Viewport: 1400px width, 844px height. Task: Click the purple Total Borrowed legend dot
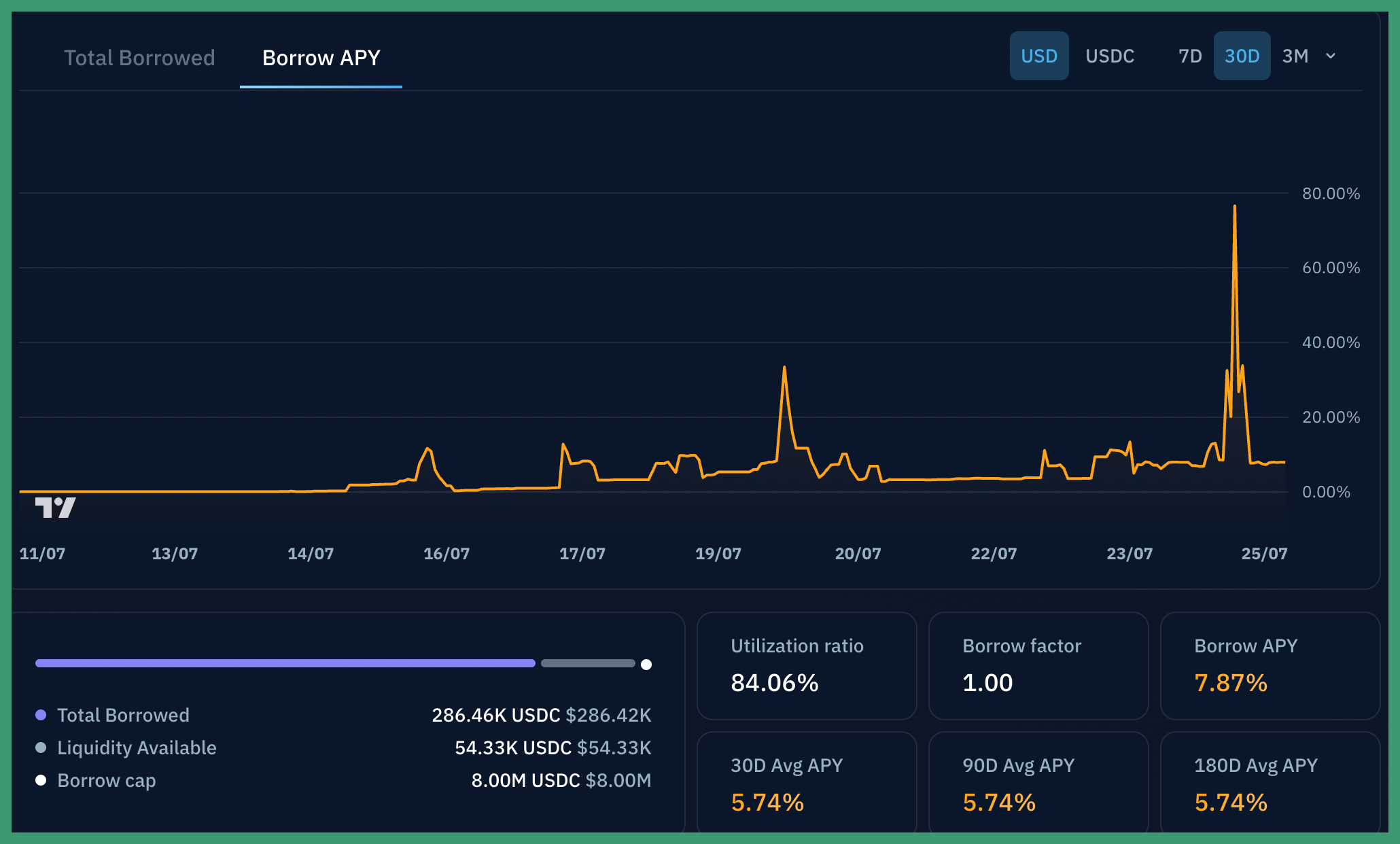tap(41, 715)
